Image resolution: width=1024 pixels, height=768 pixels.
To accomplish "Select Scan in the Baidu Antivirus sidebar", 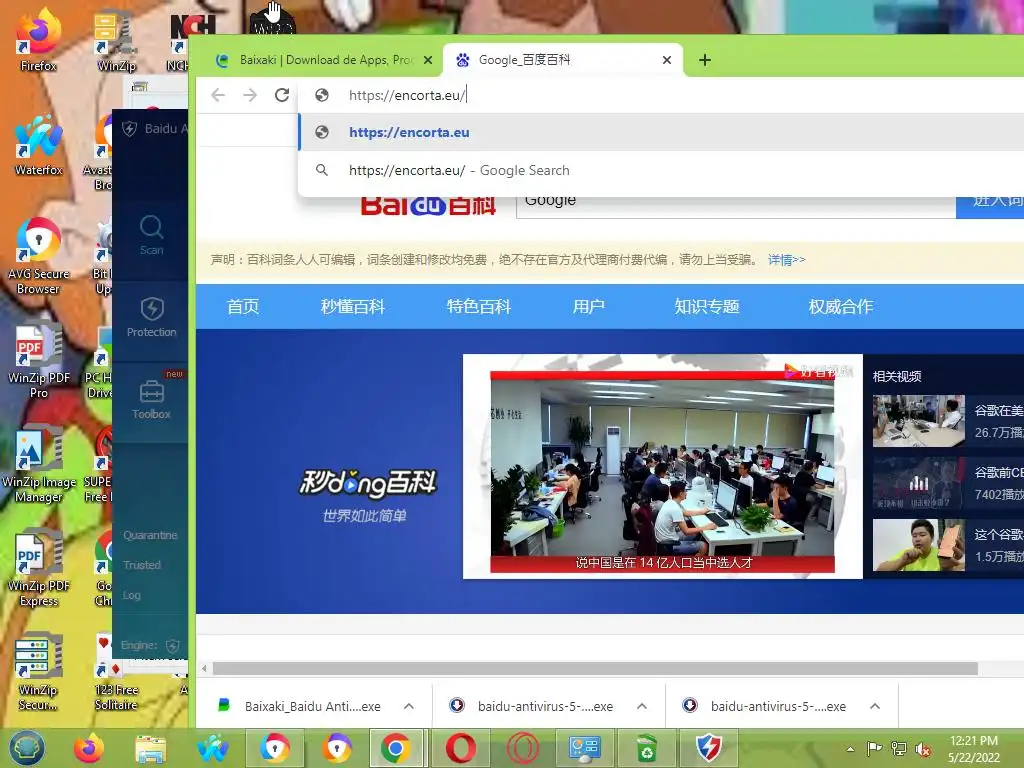I will [x=151, y=235].
